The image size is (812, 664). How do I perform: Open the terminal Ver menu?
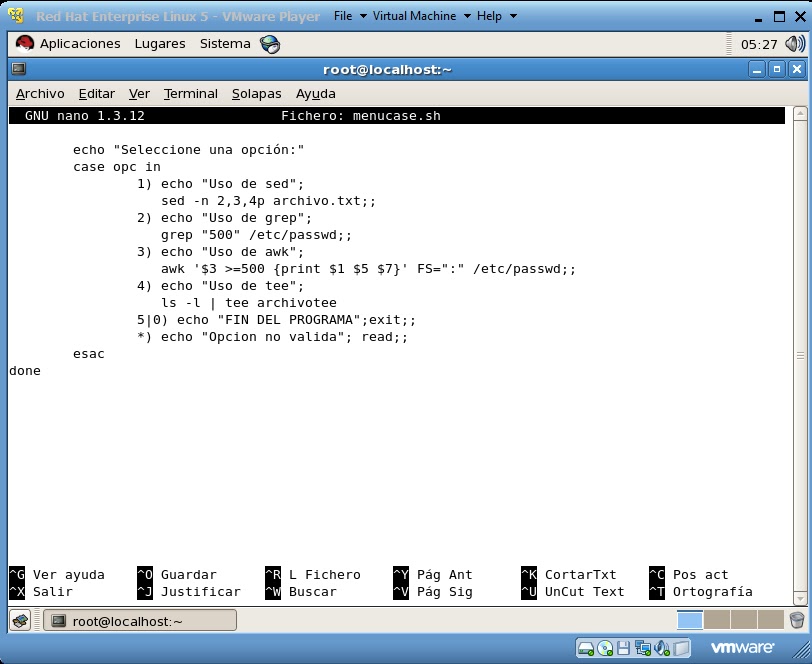[139, 94]
